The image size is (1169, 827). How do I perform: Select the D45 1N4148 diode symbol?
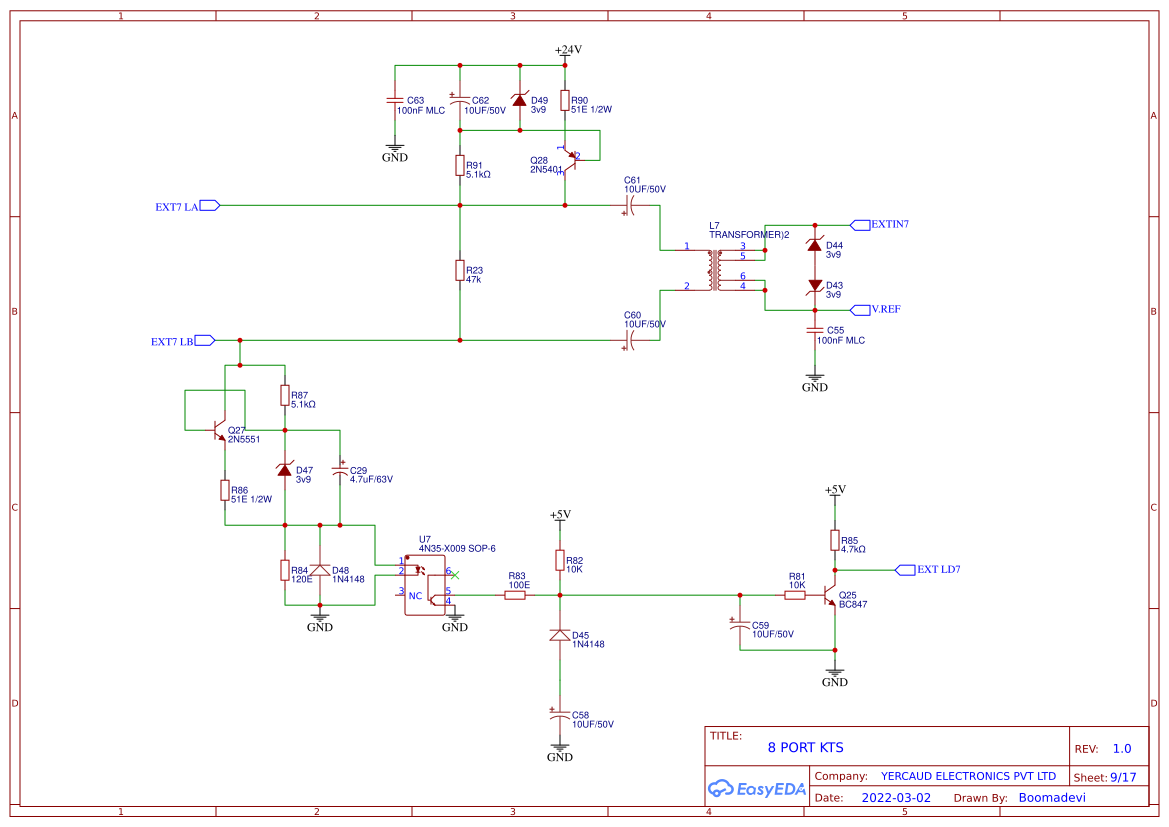[x=560, y=635]
